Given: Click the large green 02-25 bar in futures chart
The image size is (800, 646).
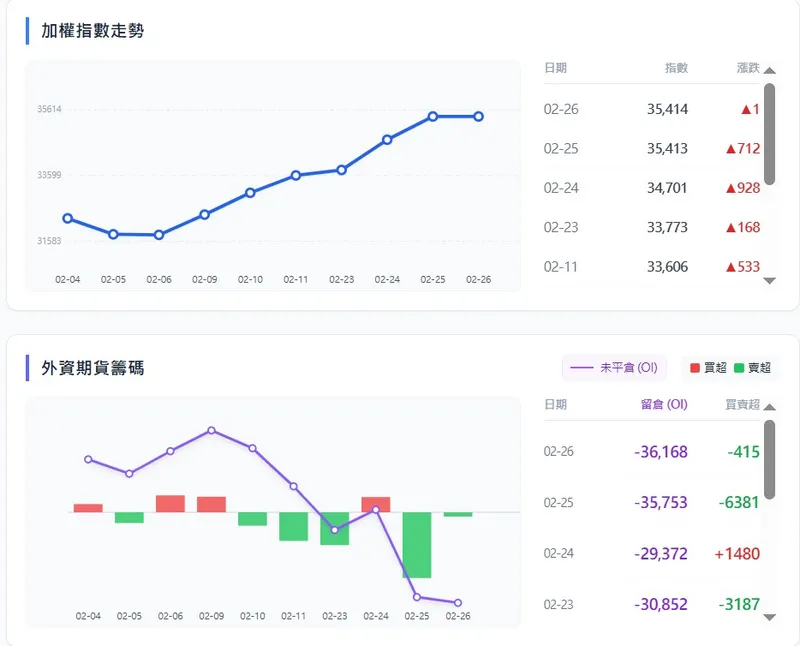Looking at the screenshot, I should [417, 545].
